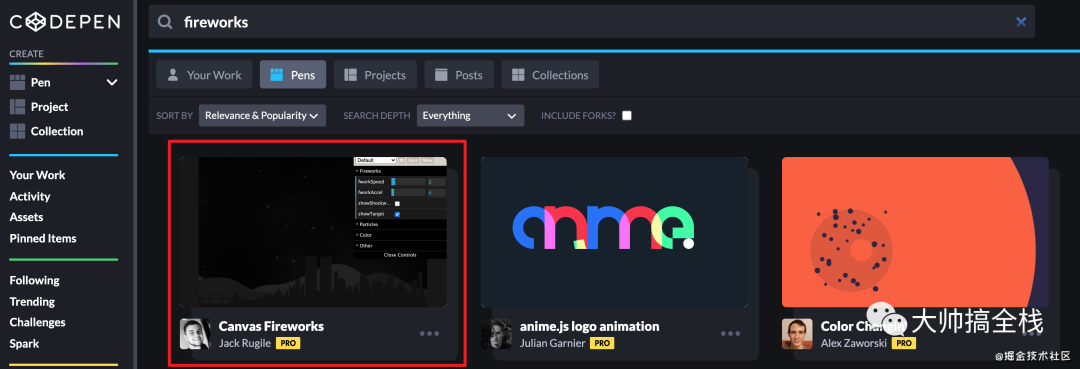Select the Pens tab
This screenshot has height=369, width=1080.
293,74
